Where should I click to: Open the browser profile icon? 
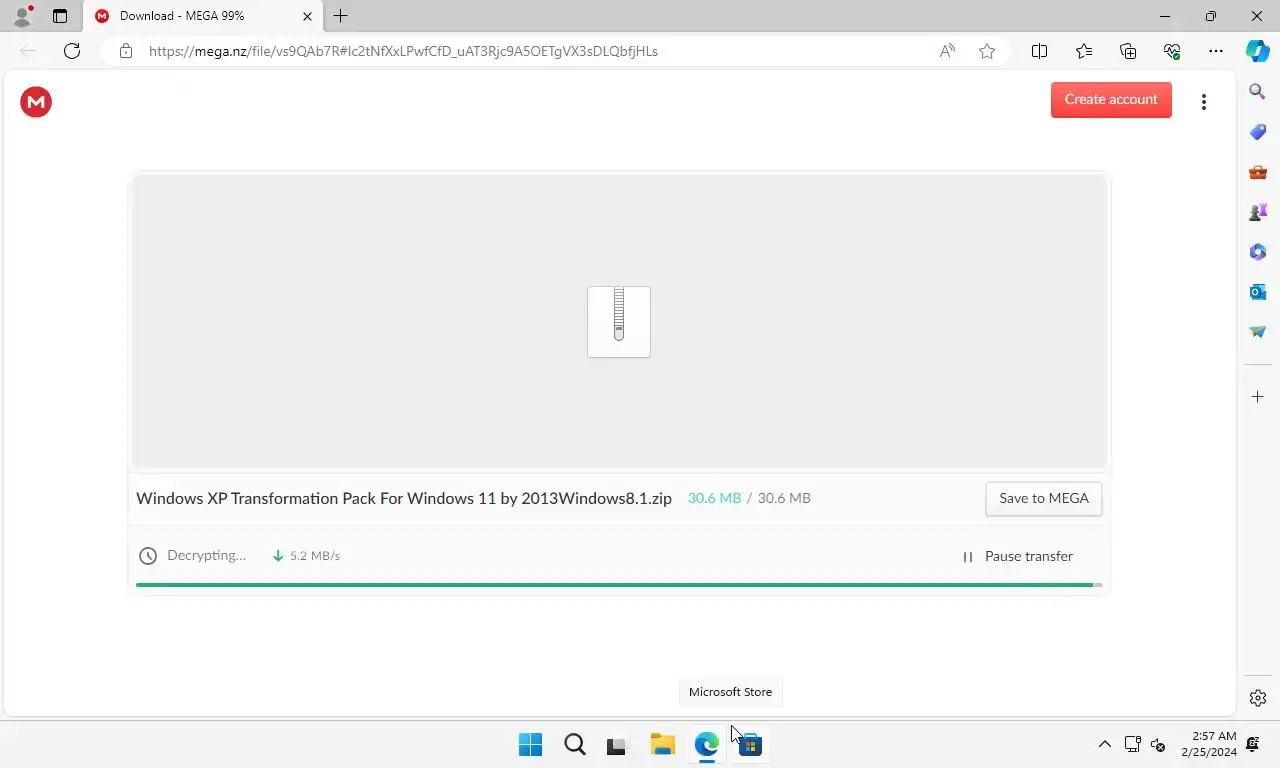pyautogui.click(x=22, y=16)
